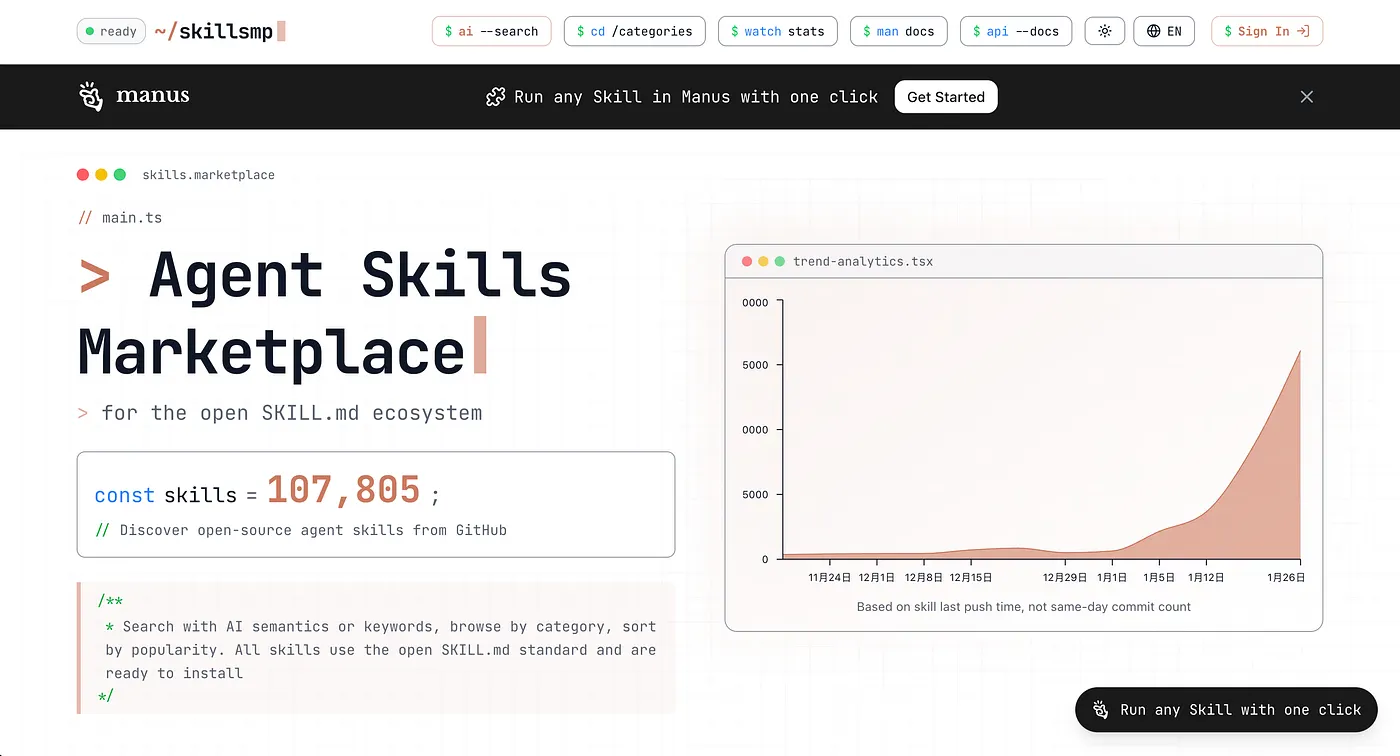Click the Manus logo icon in banner

coord(91,96)
